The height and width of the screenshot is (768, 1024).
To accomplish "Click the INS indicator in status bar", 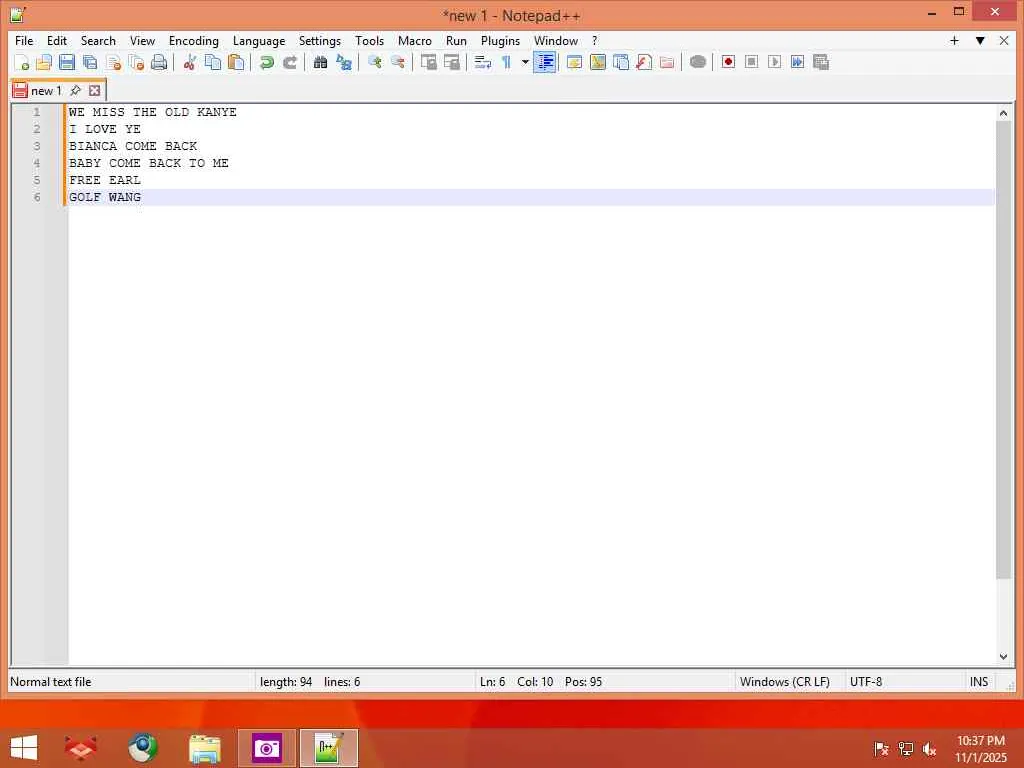I will (x=978, y=682).
